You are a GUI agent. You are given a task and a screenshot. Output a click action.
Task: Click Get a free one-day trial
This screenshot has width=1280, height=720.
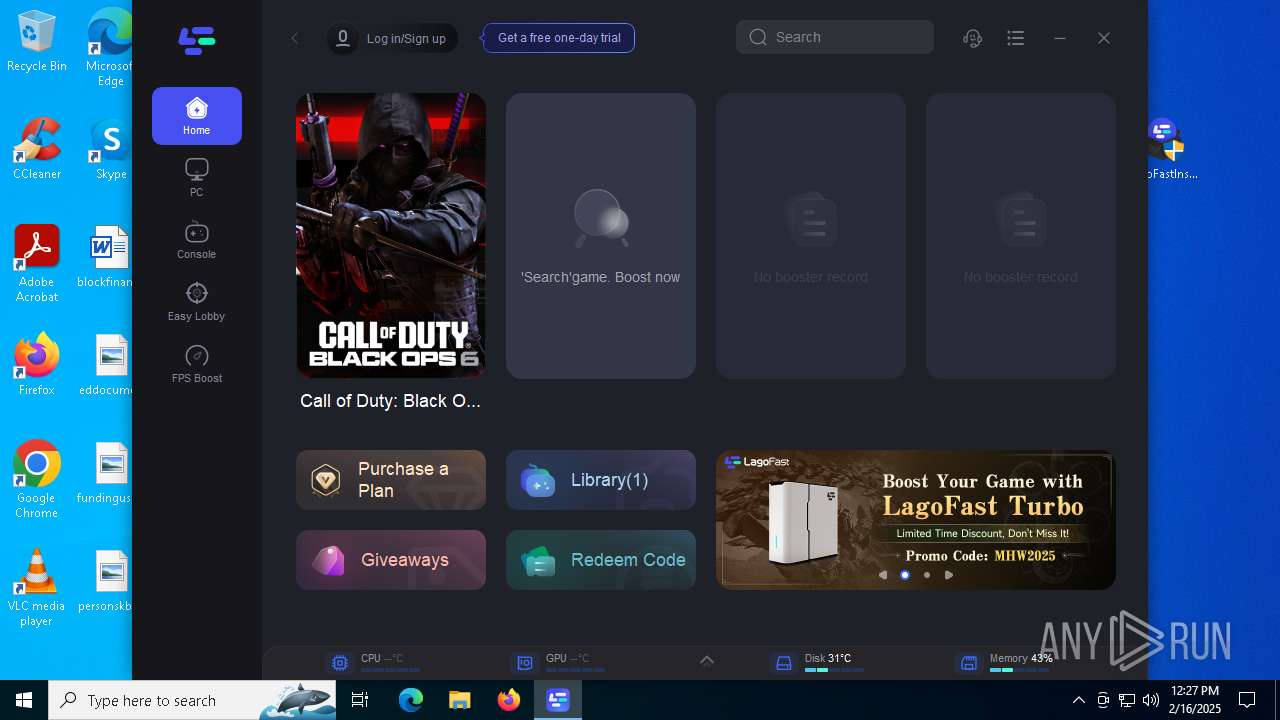(559, 38)
